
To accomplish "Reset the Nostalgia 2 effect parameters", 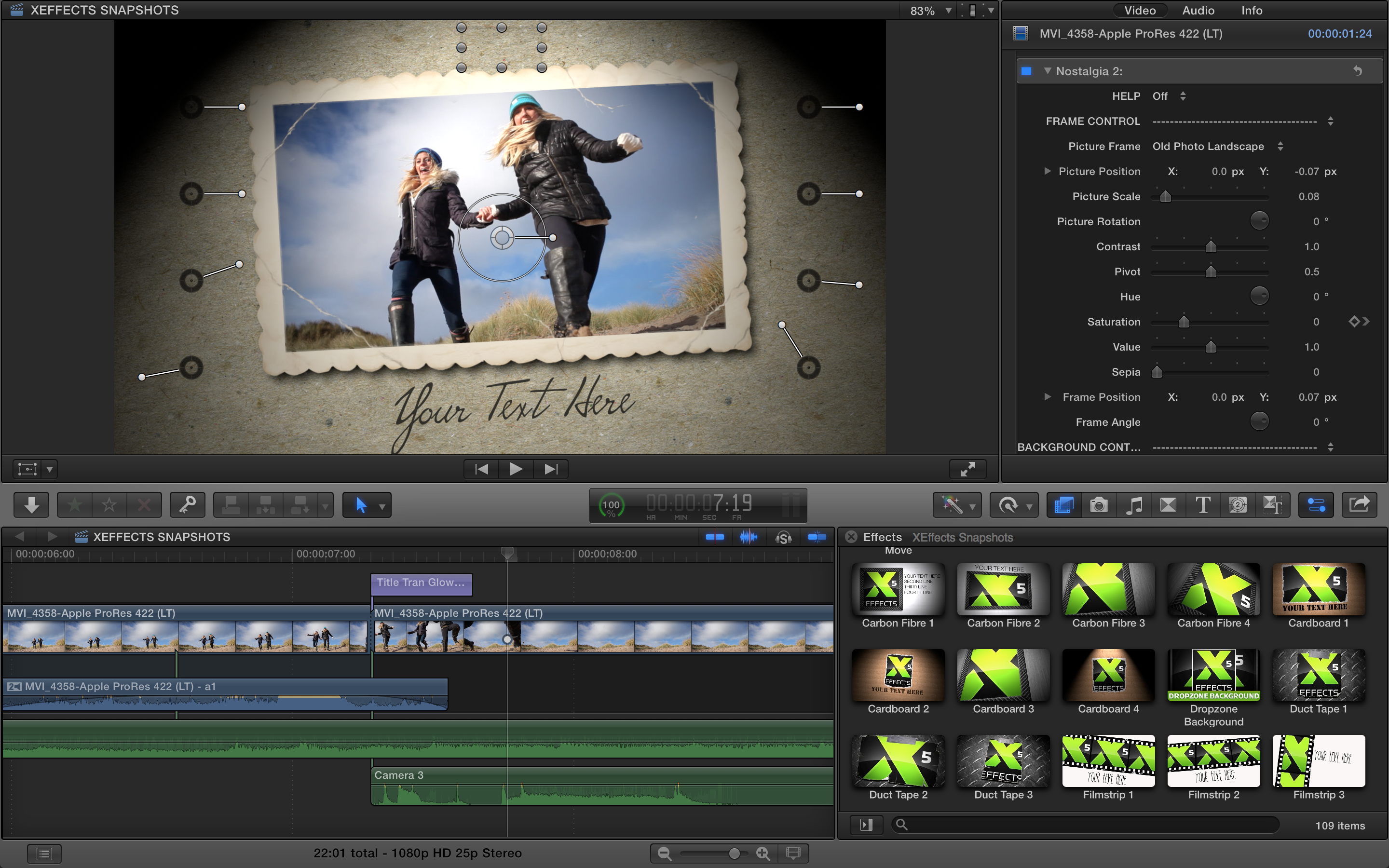I will point(1358,70).
